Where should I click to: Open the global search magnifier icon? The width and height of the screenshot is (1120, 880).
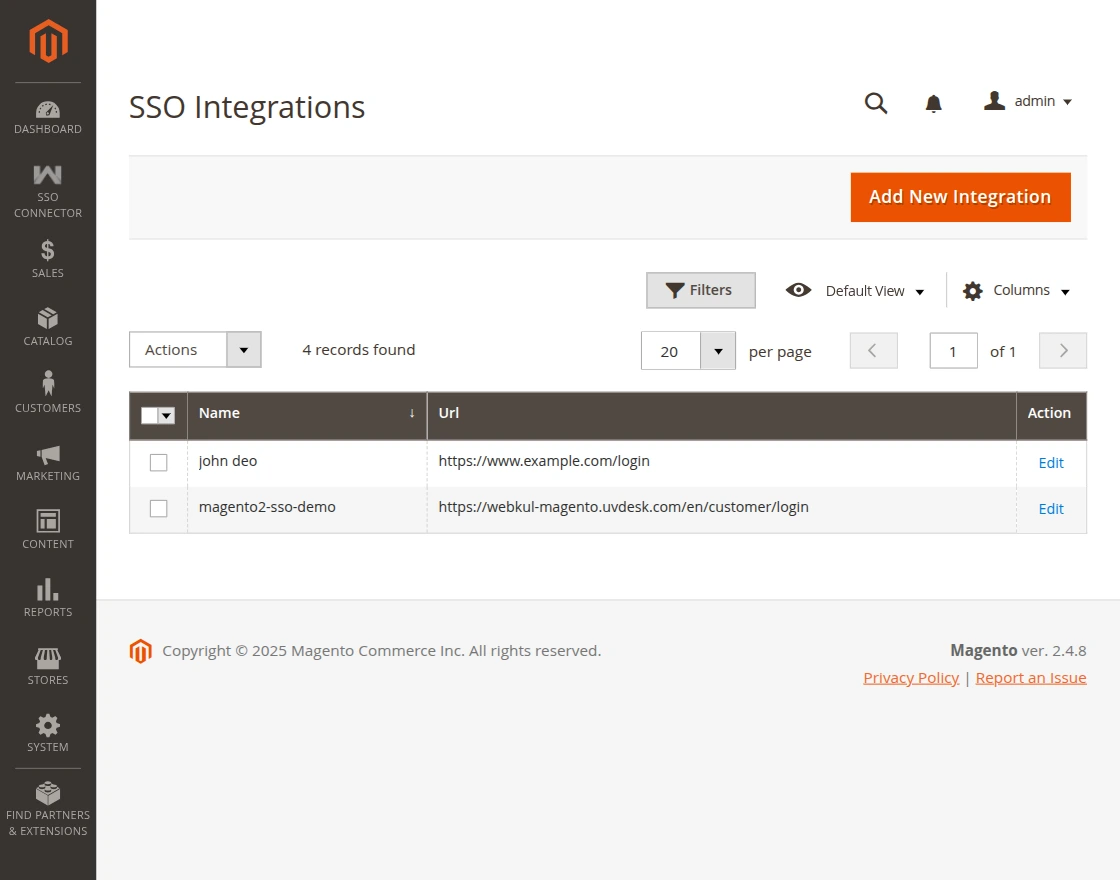(x=875, y=103)
